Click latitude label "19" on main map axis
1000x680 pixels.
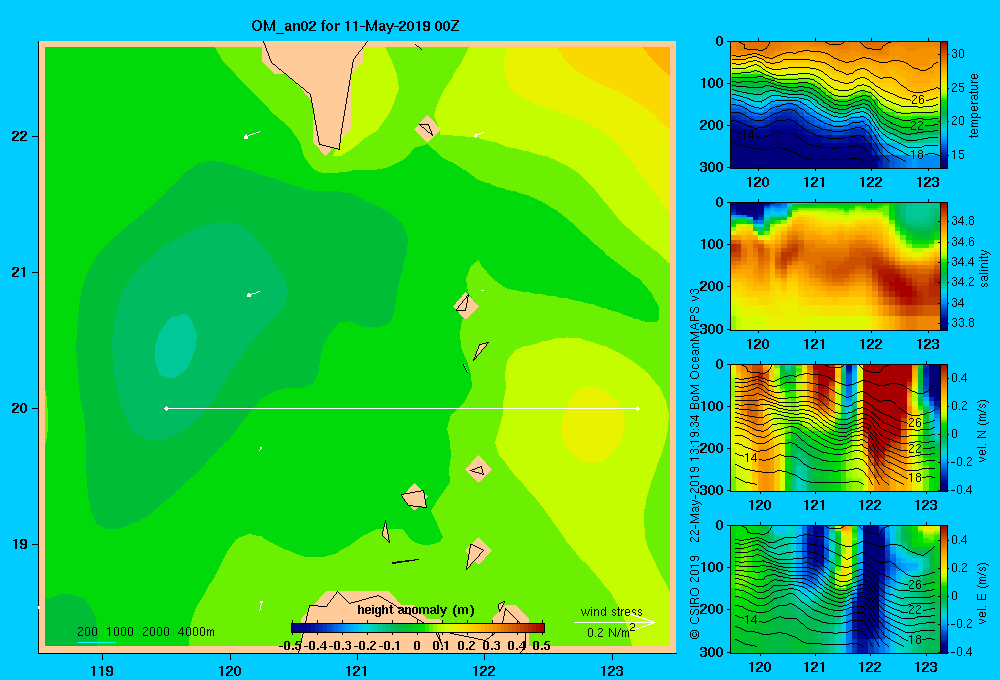point(20,544)
